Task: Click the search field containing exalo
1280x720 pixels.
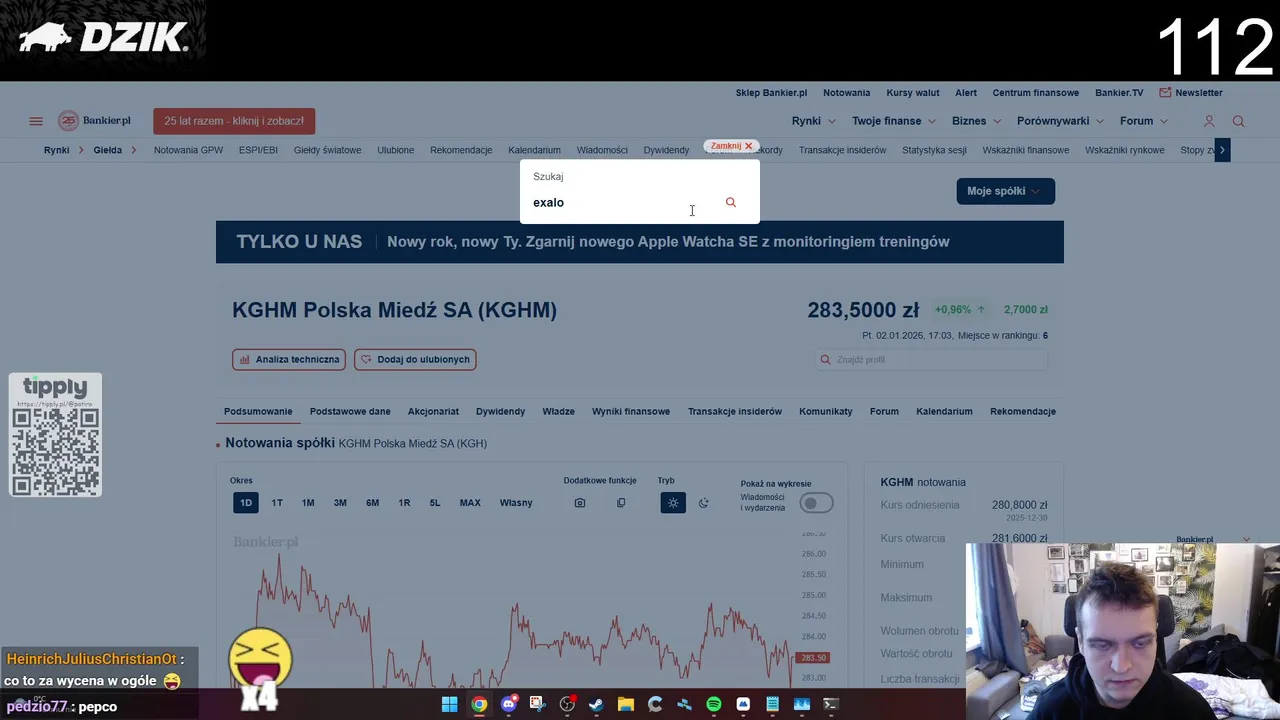Action: pyautogui.click(x=625, y=202)
